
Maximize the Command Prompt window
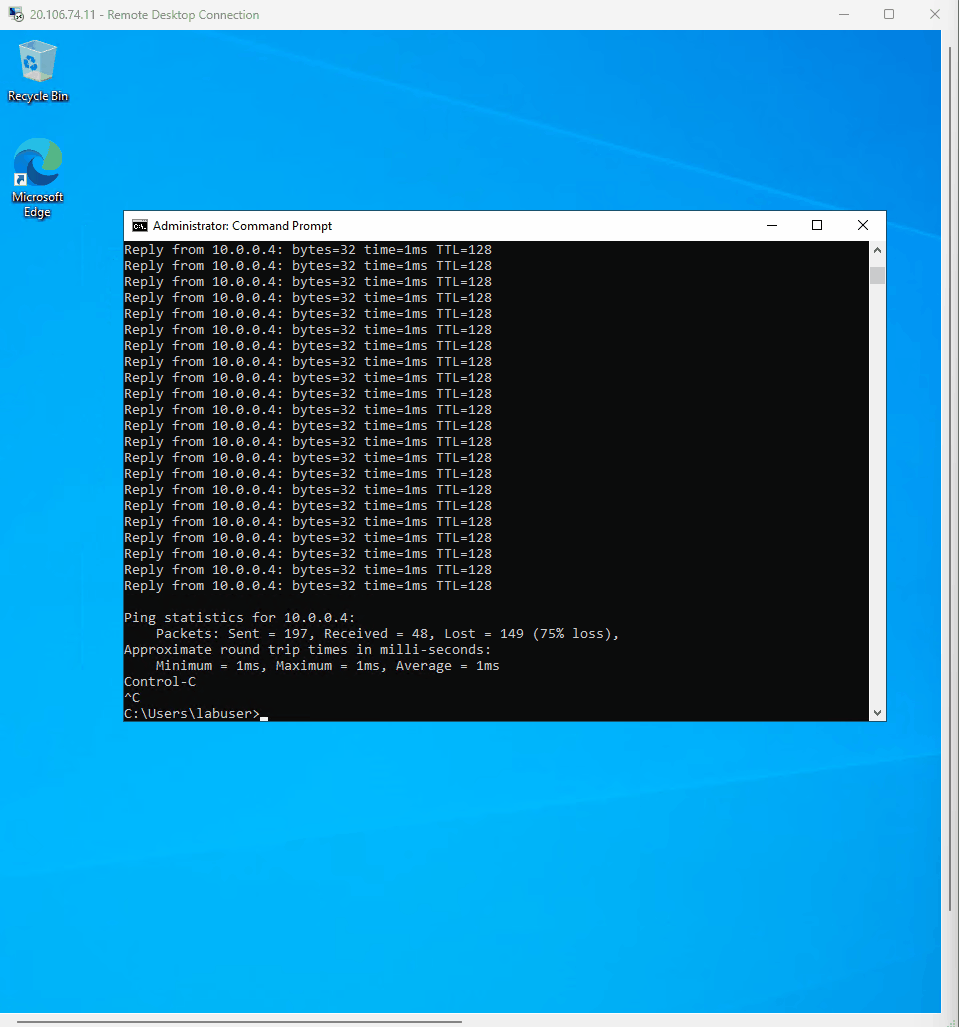pos(817,225)
